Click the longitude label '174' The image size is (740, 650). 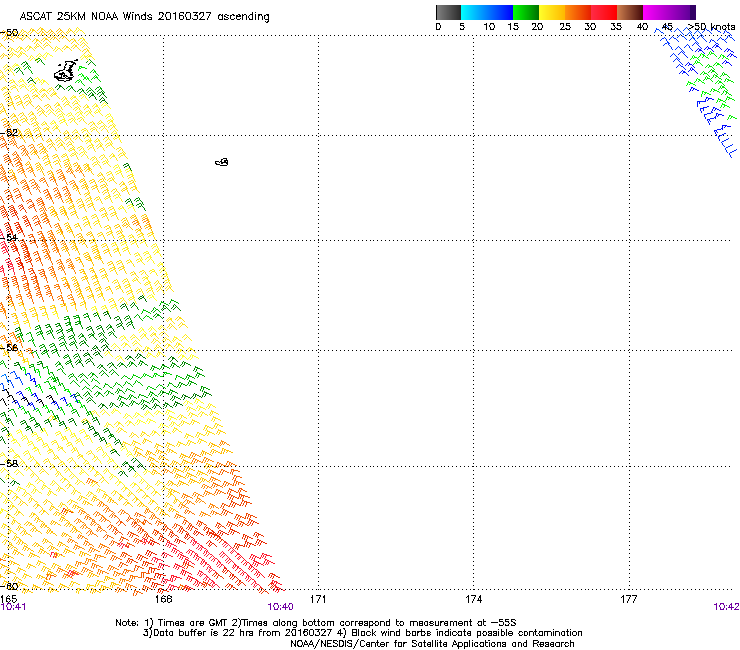473,599
